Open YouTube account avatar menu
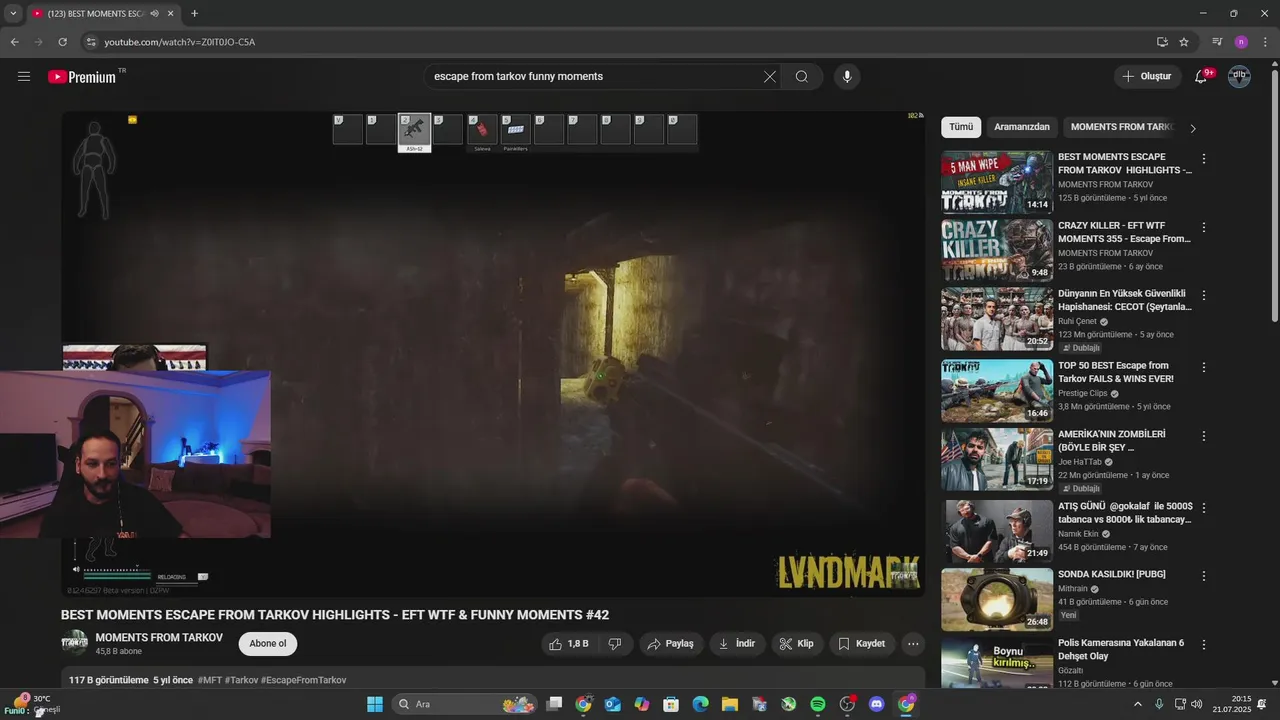The width and height of the screenshot is (1280, 720). (1239, 76)
